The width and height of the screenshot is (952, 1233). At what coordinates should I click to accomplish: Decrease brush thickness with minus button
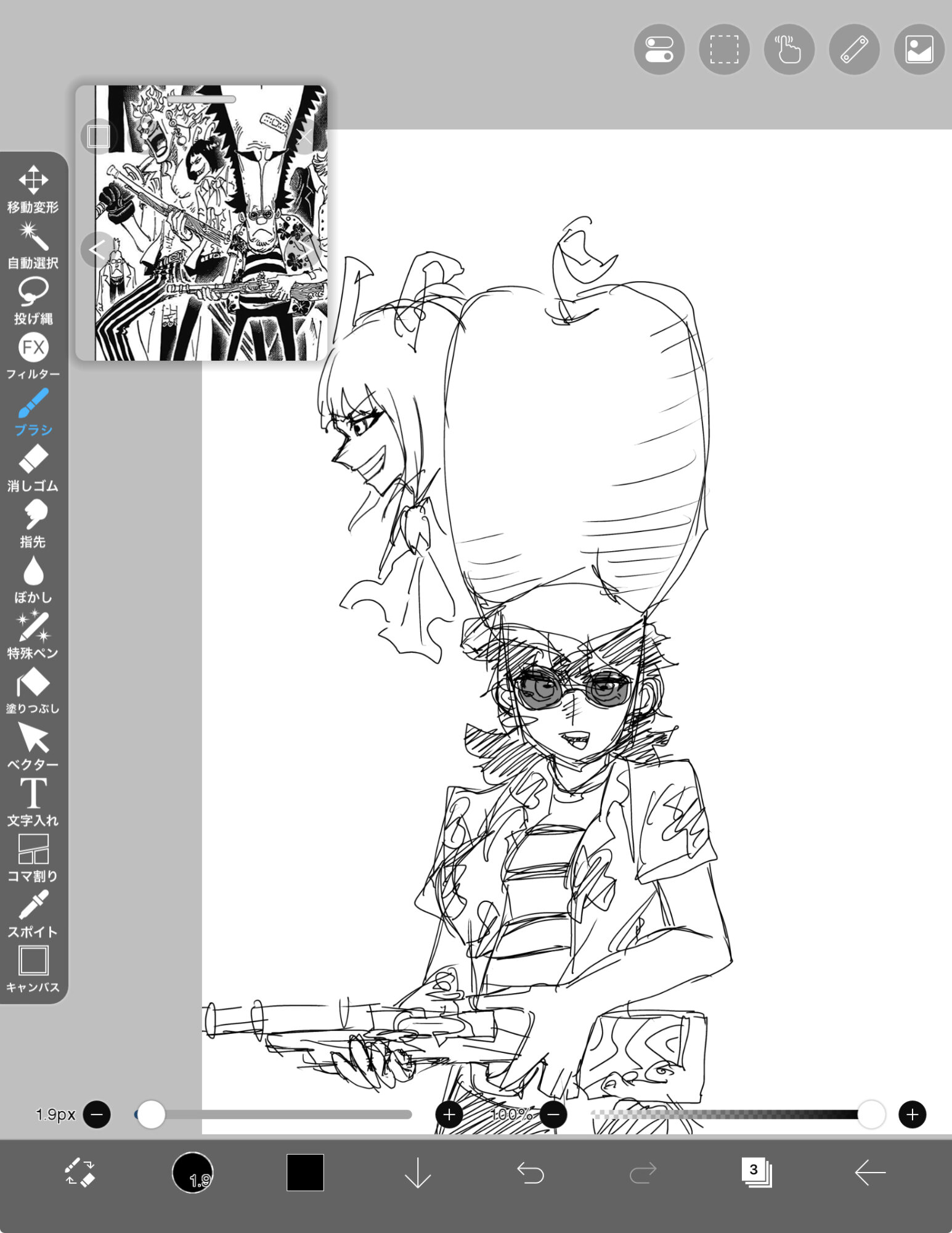coord(97,1115)
